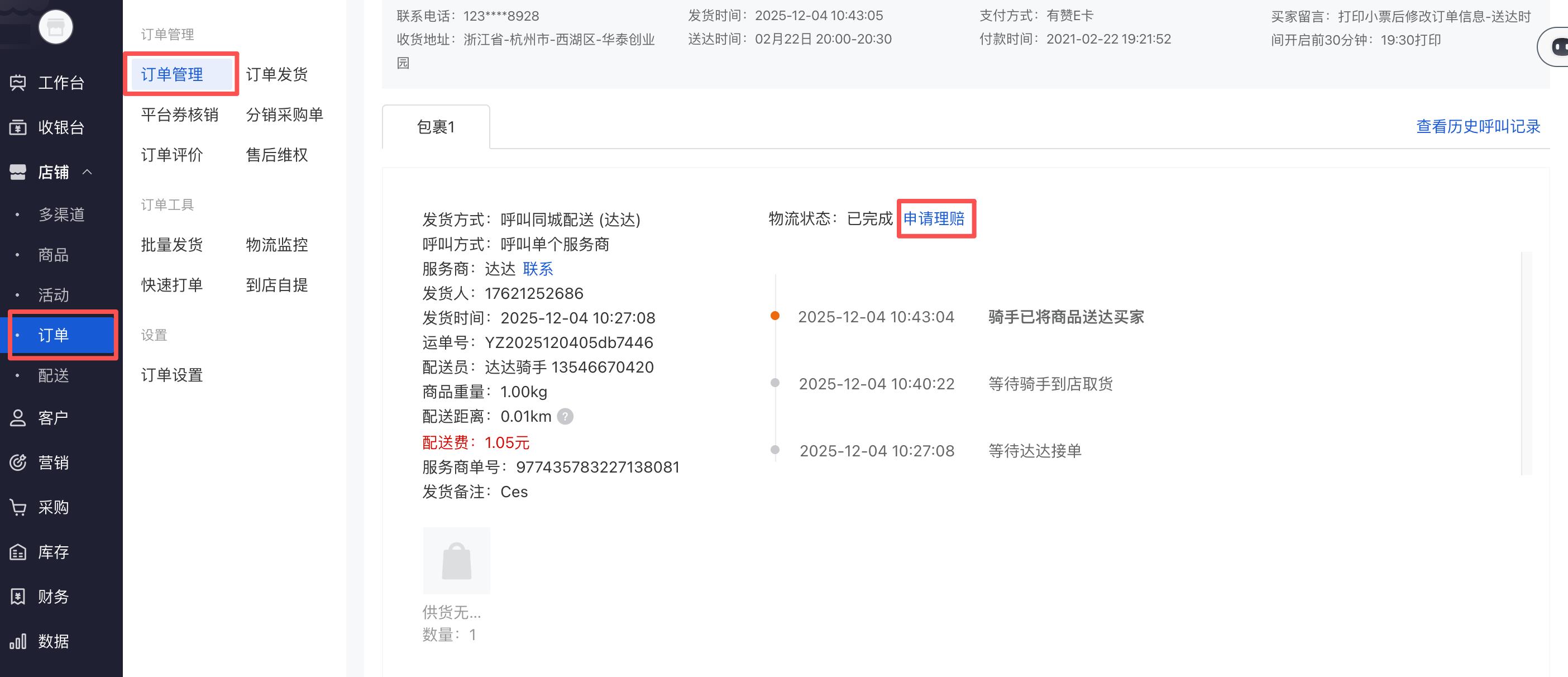Image resolution: width=1568 pixels, height=677 pixels.
Task: Click the 申请理赔 link
Action: pyautogui.click(x=934, y=218)
